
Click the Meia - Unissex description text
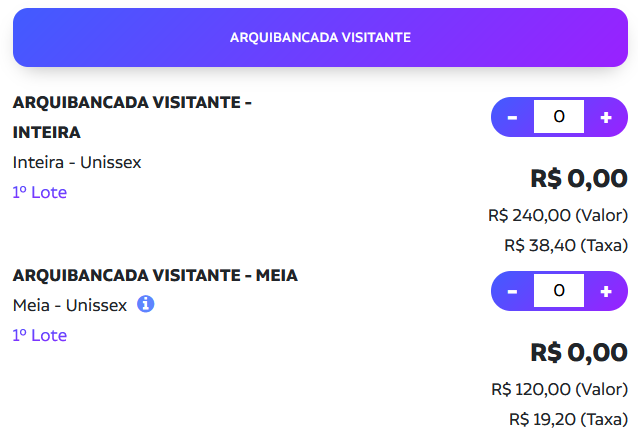tap(70, 305)
